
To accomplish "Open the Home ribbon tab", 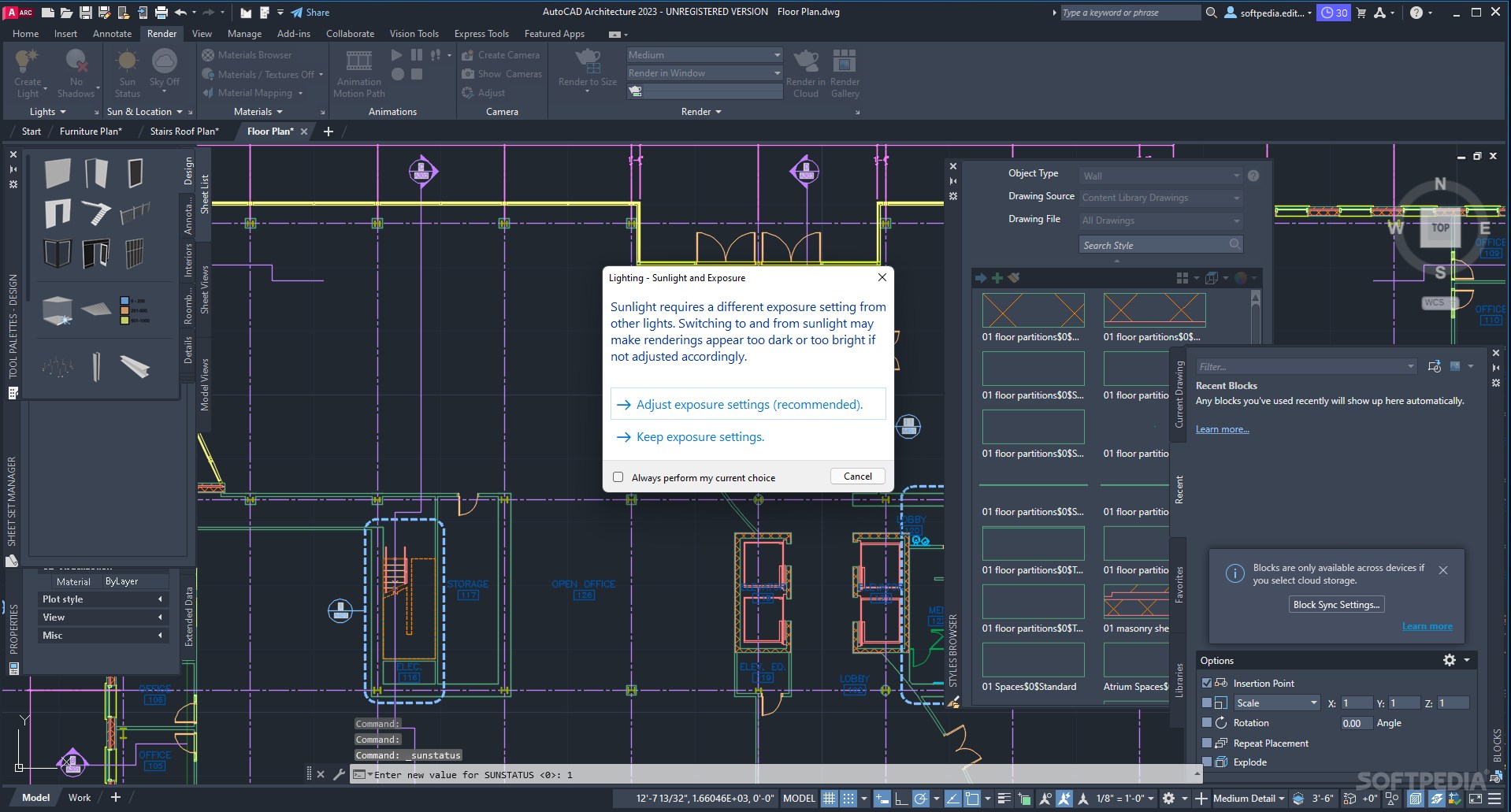I will coord(25,34).
